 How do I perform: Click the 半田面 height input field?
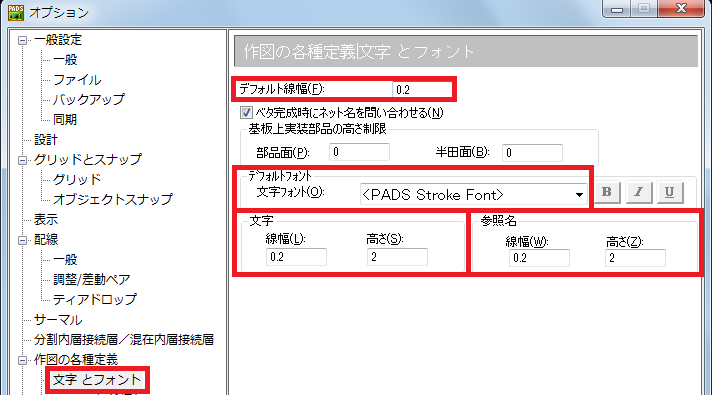coord(532,153)
